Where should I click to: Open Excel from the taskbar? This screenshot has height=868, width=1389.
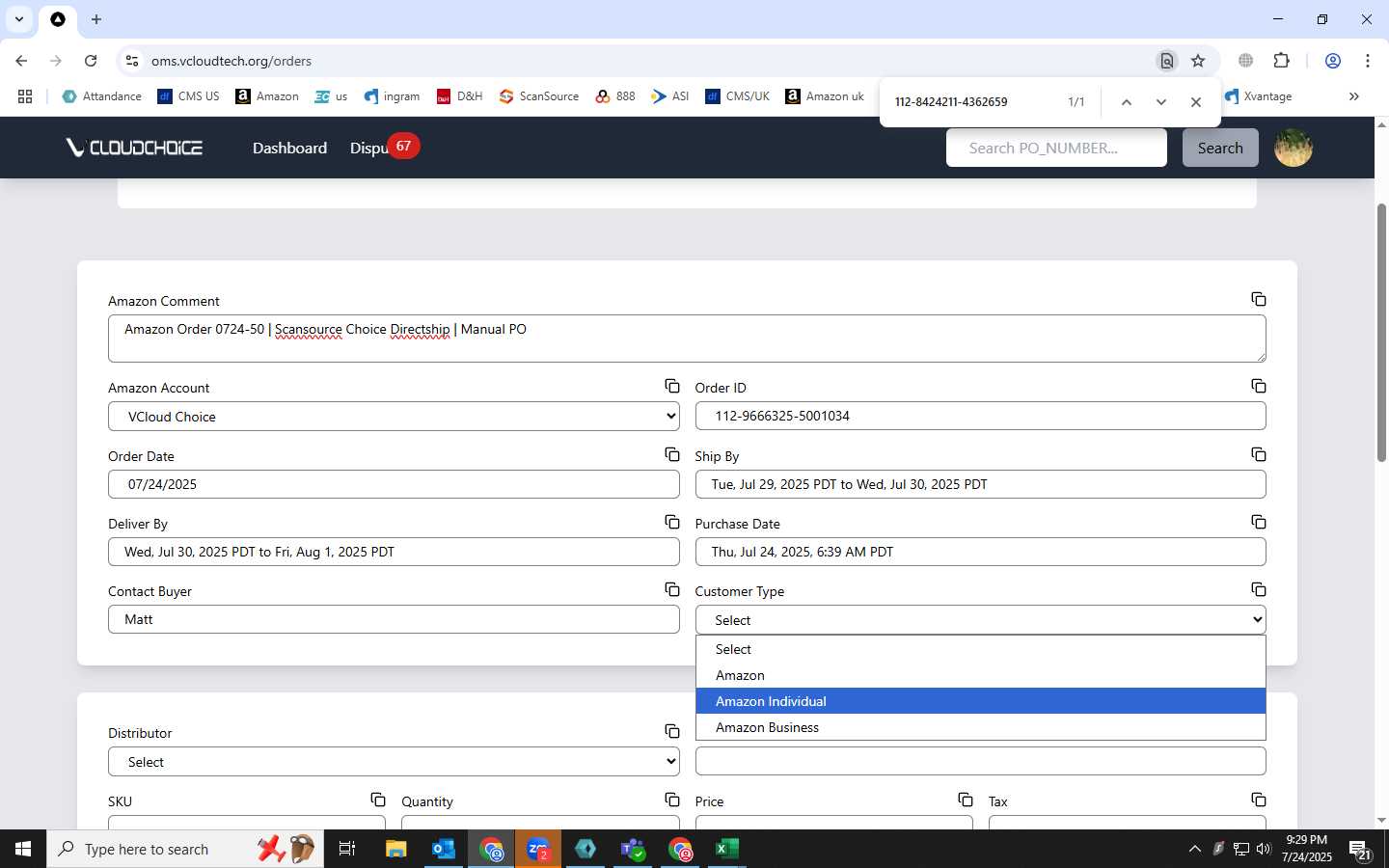(726, 849)
